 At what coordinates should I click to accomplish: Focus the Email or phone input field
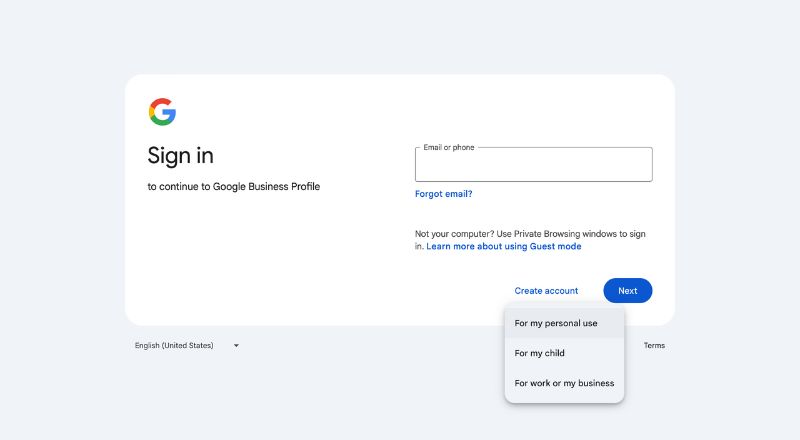tap(533, 167)
